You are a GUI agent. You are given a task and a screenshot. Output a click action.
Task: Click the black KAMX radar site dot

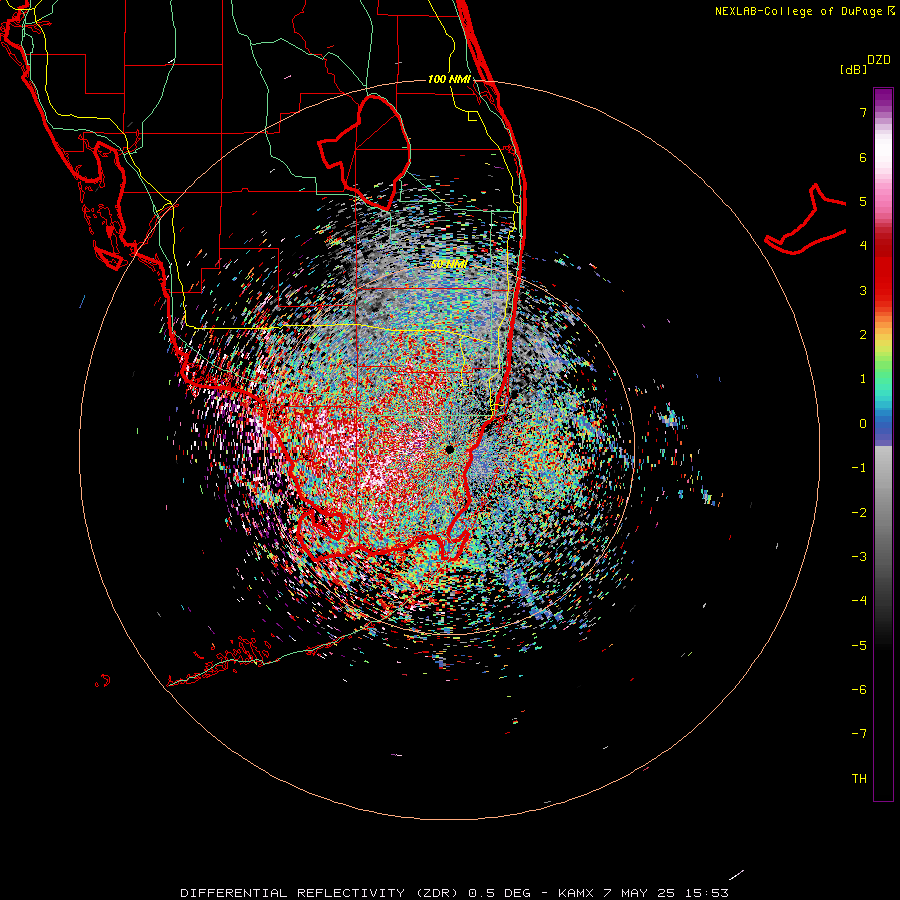pos(449,449)
